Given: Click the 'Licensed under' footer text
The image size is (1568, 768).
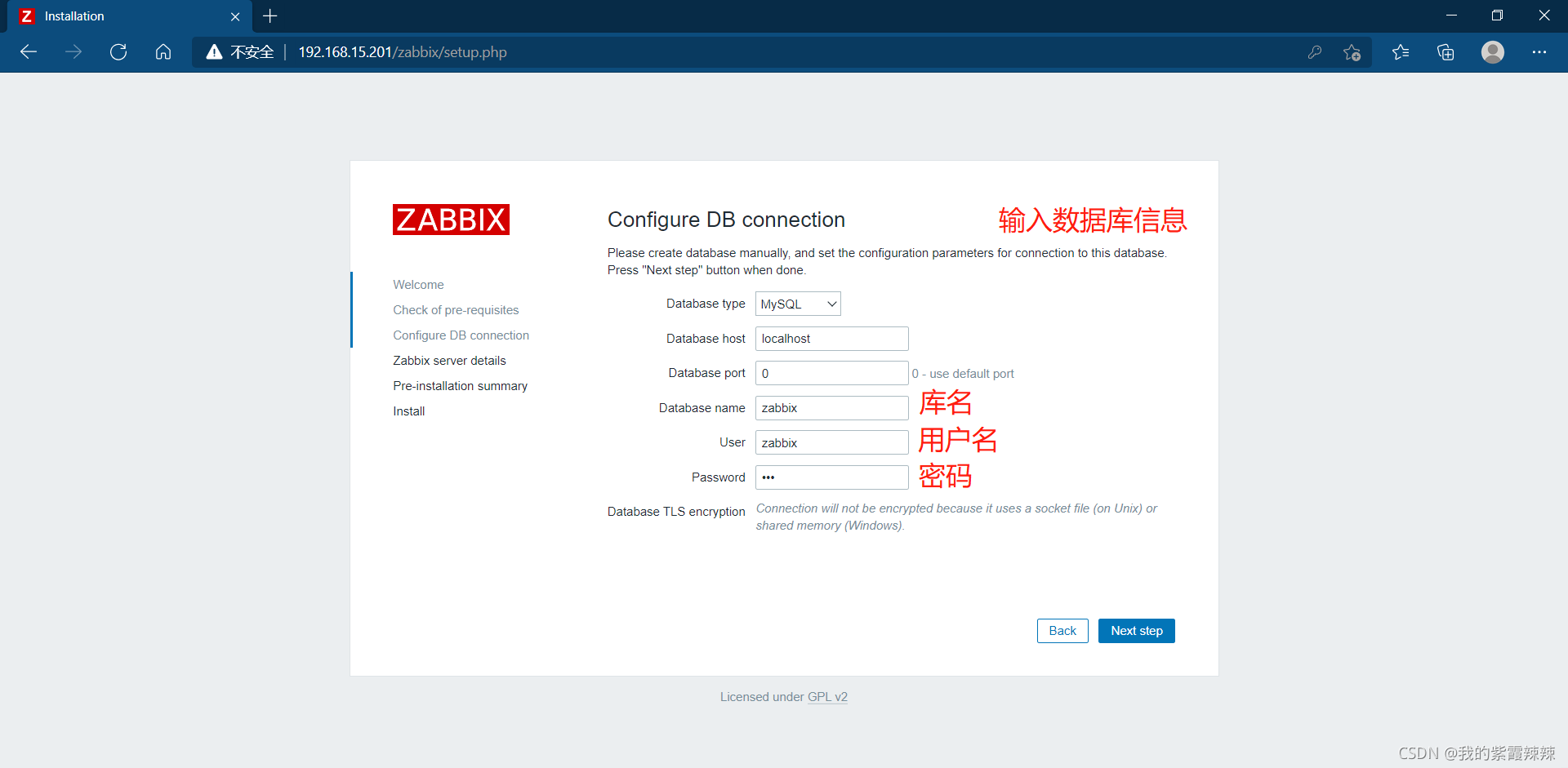Looking at the screenshot, I should pyautogui.click(x=762, y=697).
